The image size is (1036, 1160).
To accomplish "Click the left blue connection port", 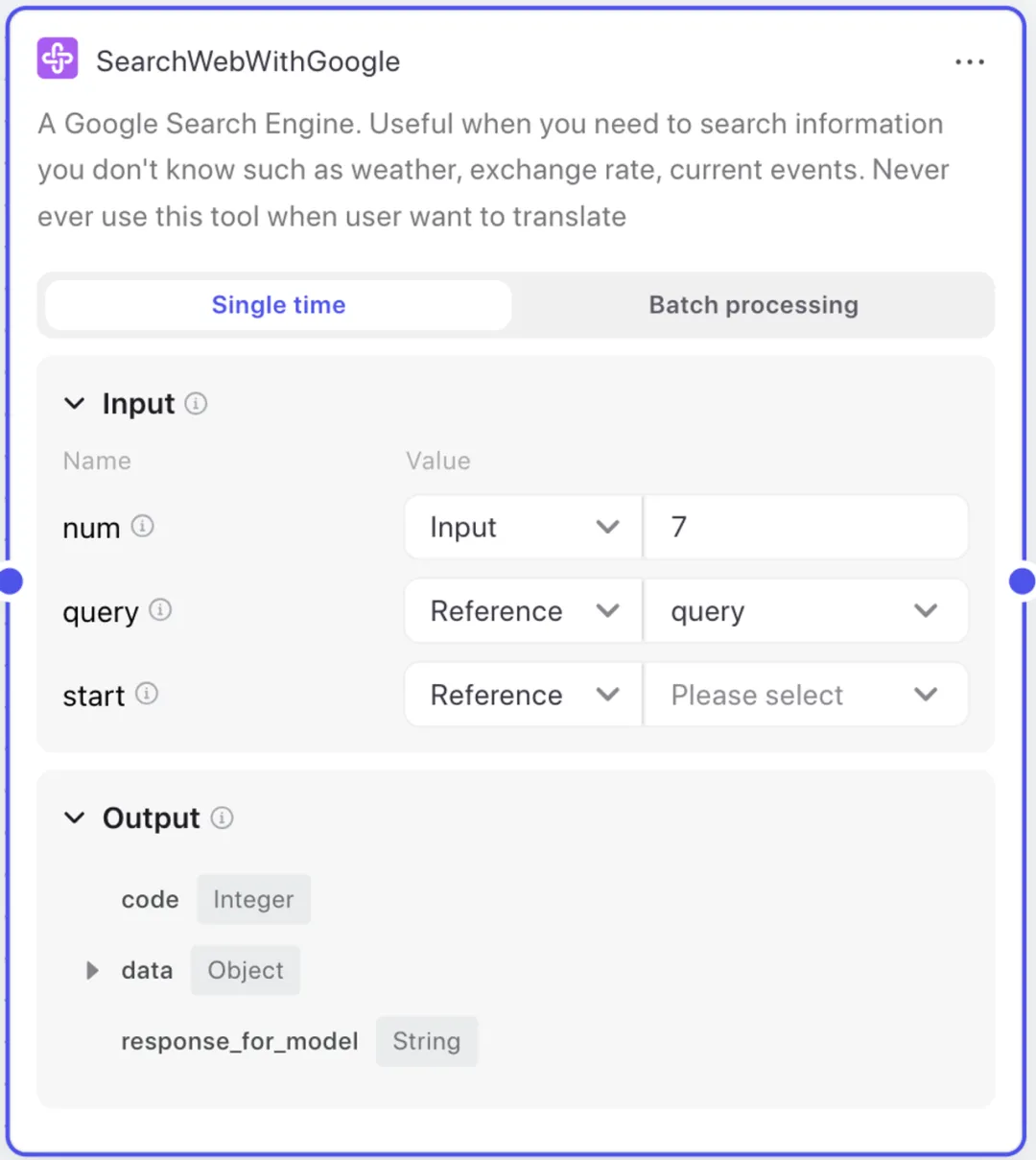I will point(11,580).
